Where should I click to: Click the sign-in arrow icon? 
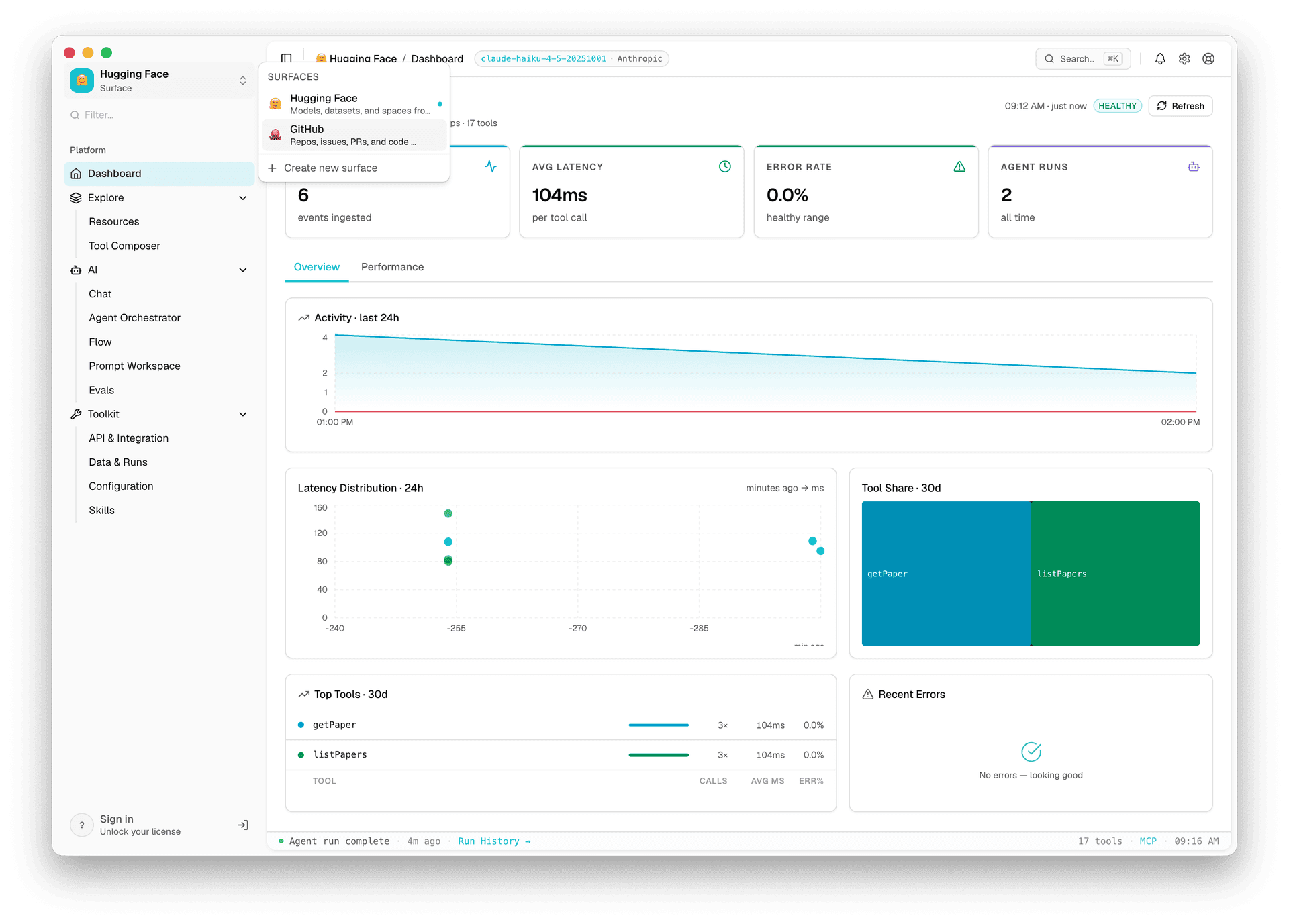pos(243,825)
